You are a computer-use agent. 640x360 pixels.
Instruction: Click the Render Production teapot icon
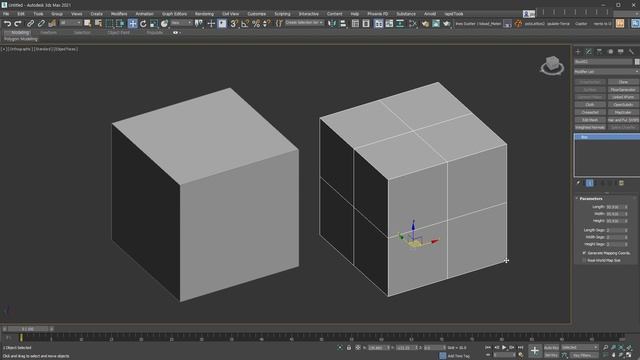click(x=447, y=24)
